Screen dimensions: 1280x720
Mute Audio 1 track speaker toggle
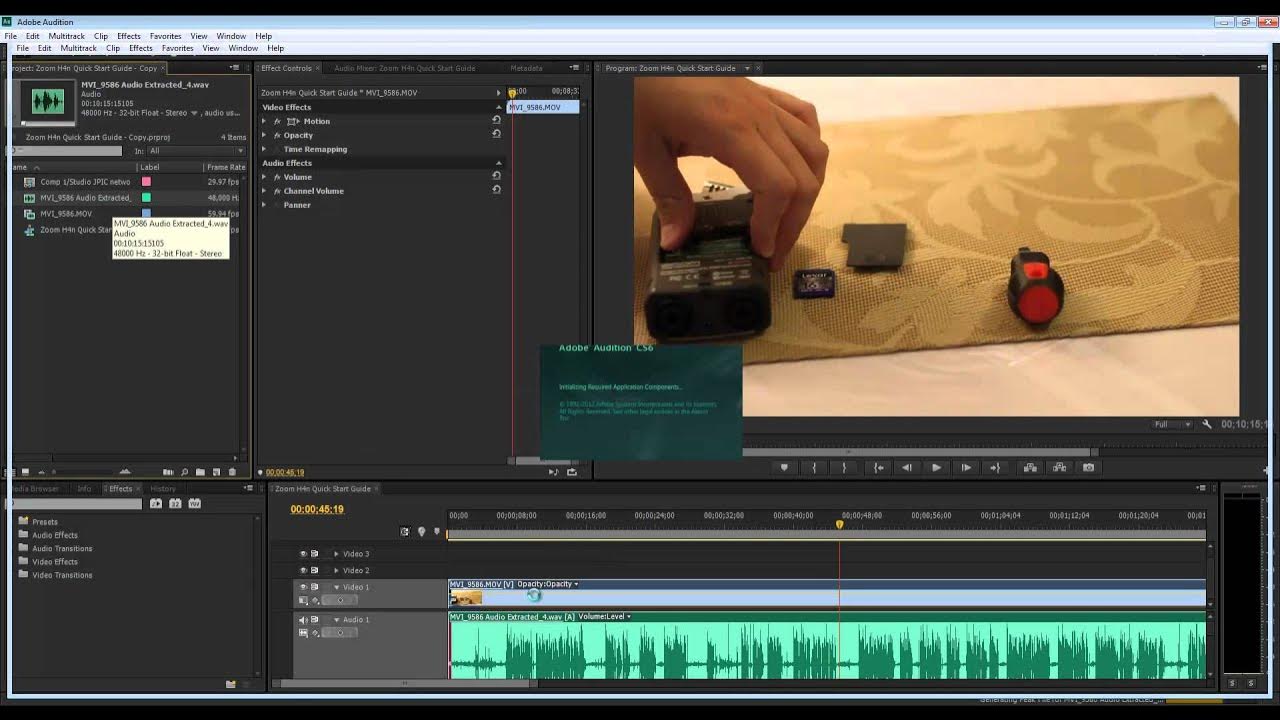tap(303, 620)
